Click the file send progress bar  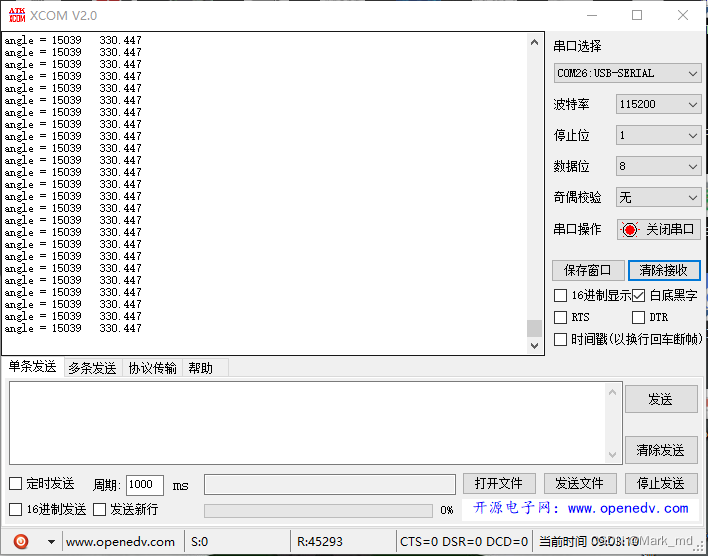click(318, 510)
